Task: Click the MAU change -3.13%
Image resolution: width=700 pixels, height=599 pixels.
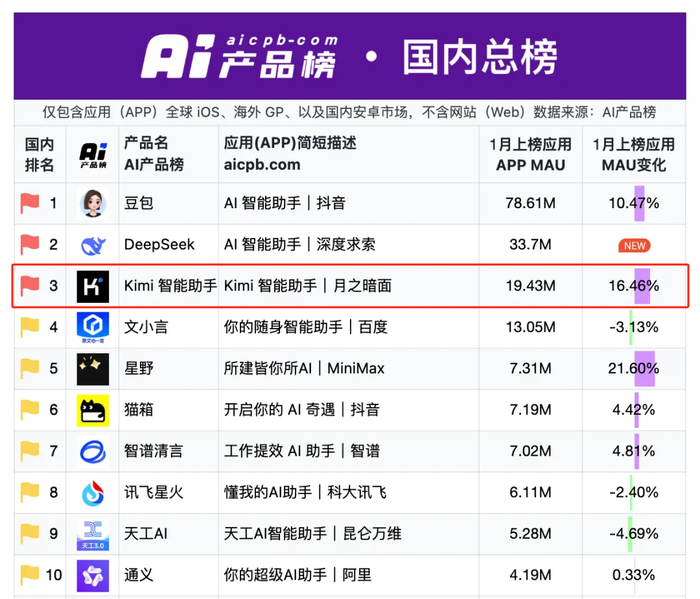Action: coord(634,327)
